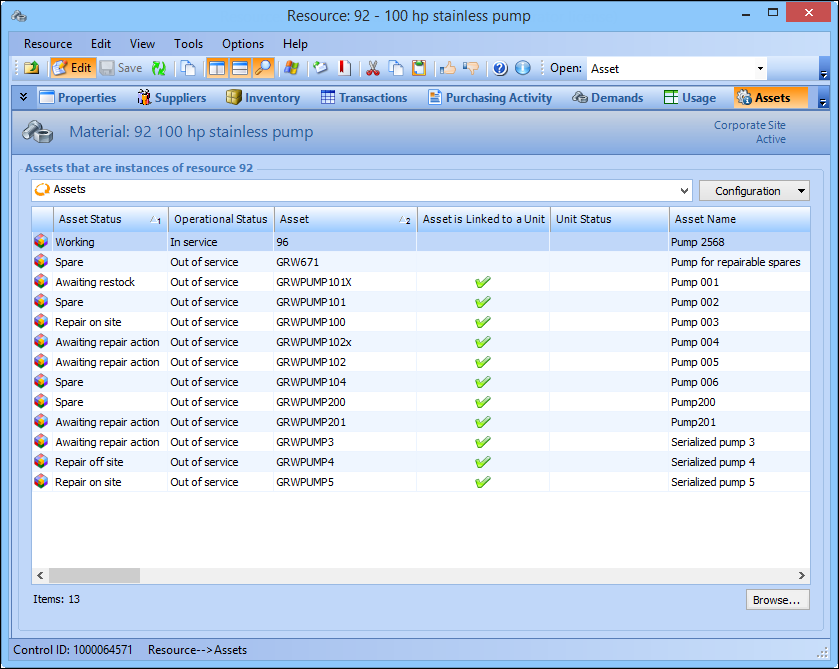Click the scissors Cut icon

click(373, 68)
